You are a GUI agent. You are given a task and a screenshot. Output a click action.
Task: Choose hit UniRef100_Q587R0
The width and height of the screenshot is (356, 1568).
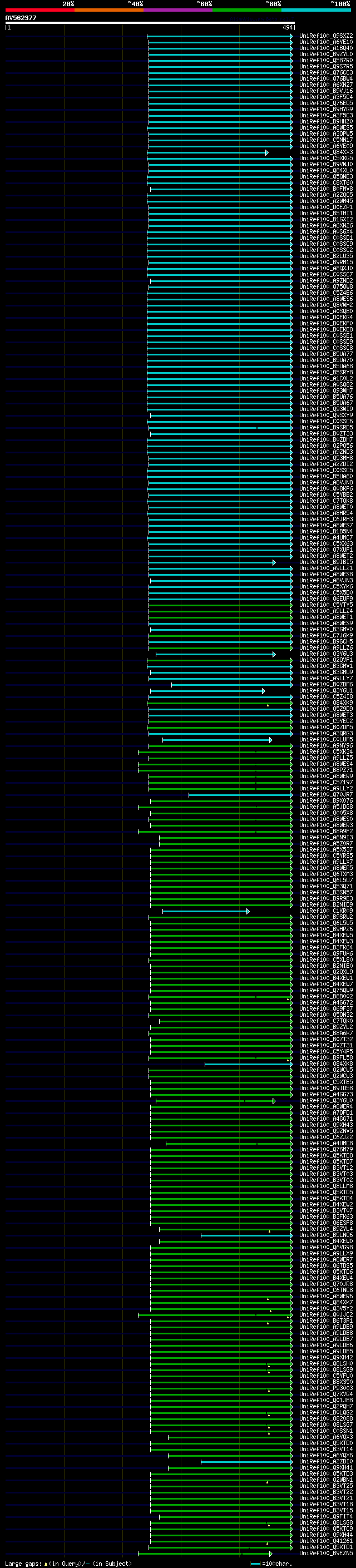click(326, 60)
